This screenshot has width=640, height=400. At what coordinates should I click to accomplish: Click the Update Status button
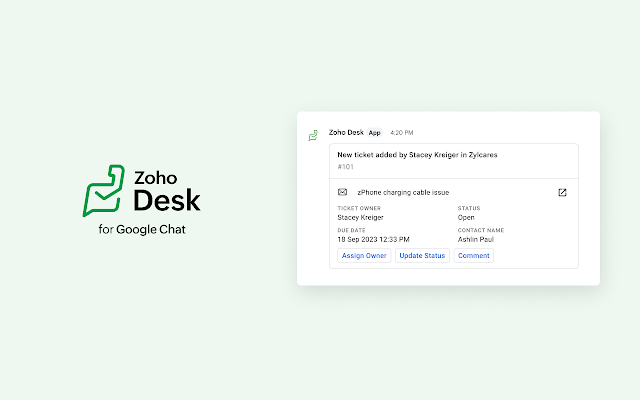click(422, 256)
